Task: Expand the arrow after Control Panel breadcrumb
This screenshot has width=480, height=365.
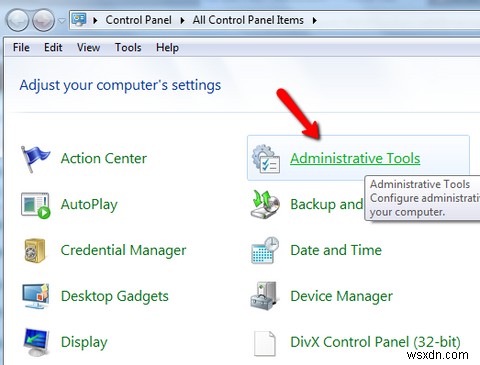Action: coord(182,20)
